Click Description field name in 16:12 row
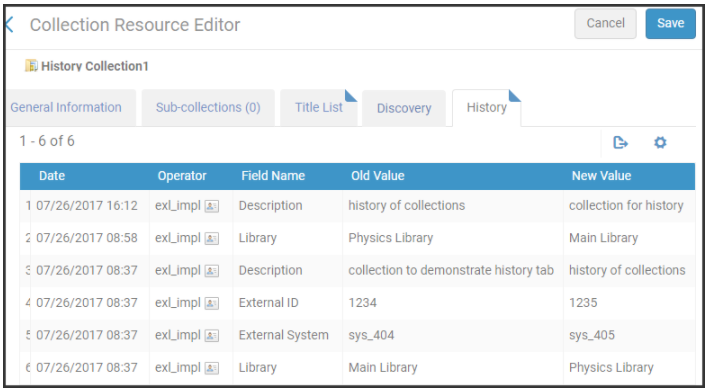 [270, 206]
